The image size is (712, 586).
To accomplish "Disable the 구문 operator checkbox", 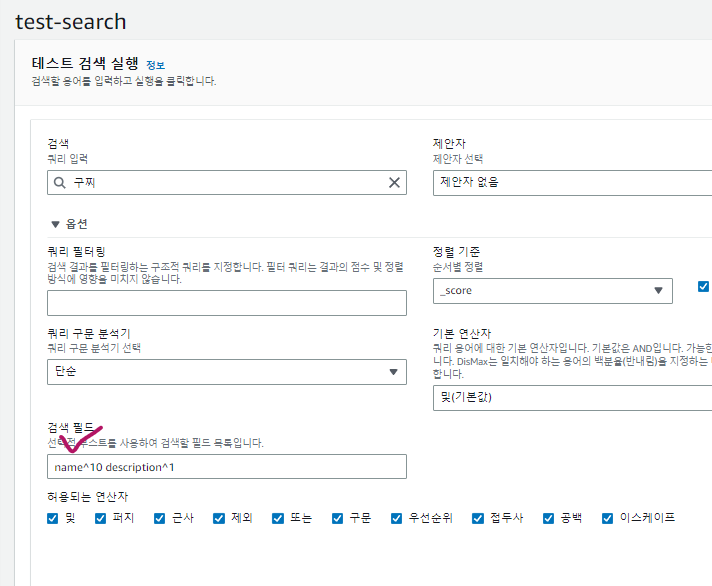I will point(337,518).
